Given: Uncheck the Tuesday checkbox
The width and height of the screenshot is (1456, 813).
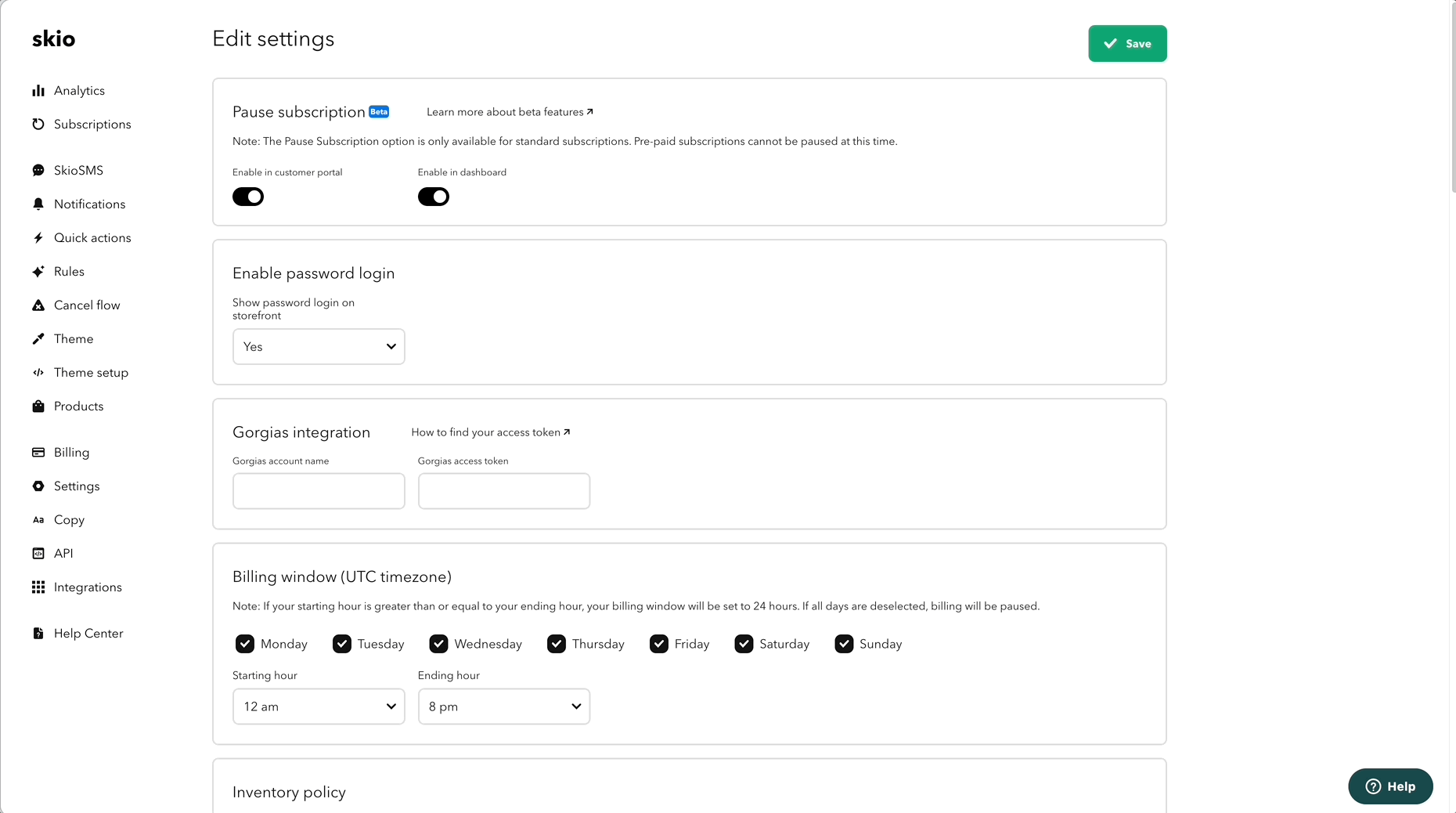Looking at the screenshot, I should pos(342,644).
